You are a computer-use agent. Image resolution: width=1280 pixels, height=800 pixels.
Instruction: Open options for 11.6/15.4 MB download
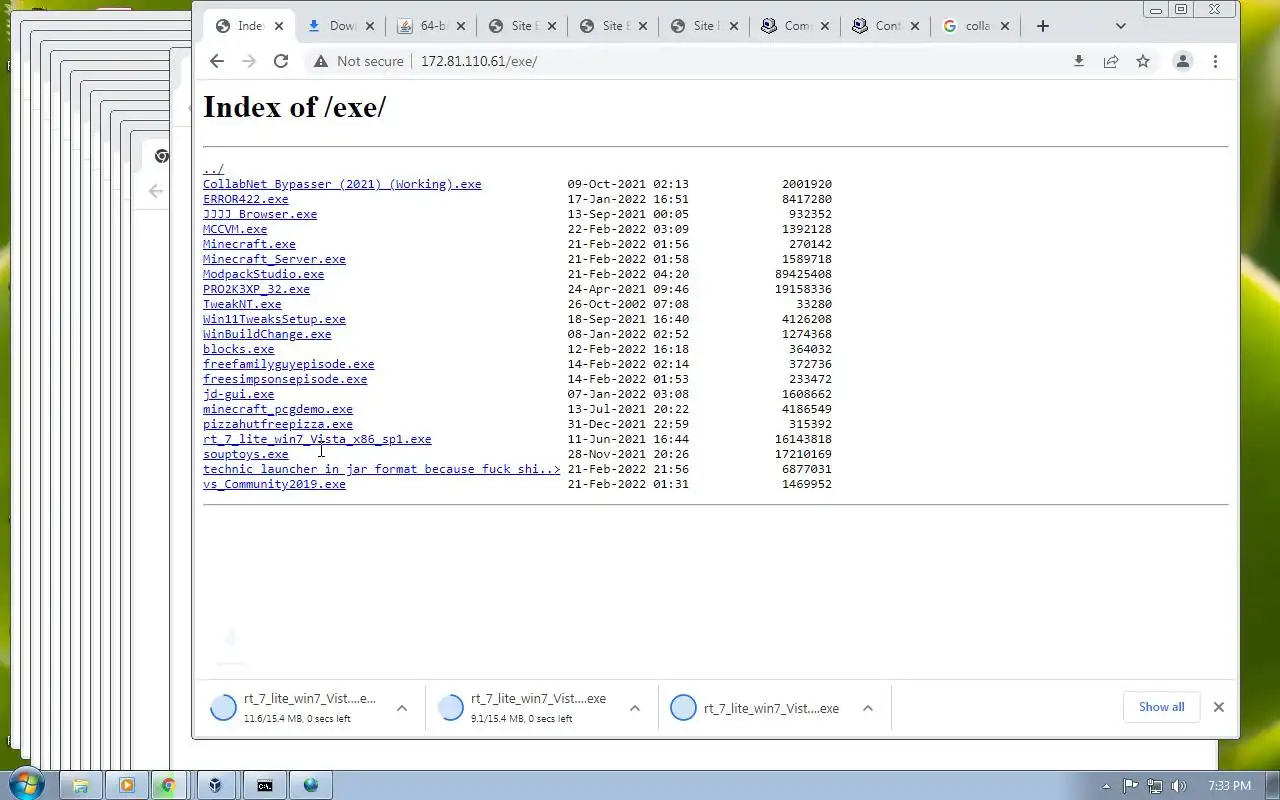401,708
